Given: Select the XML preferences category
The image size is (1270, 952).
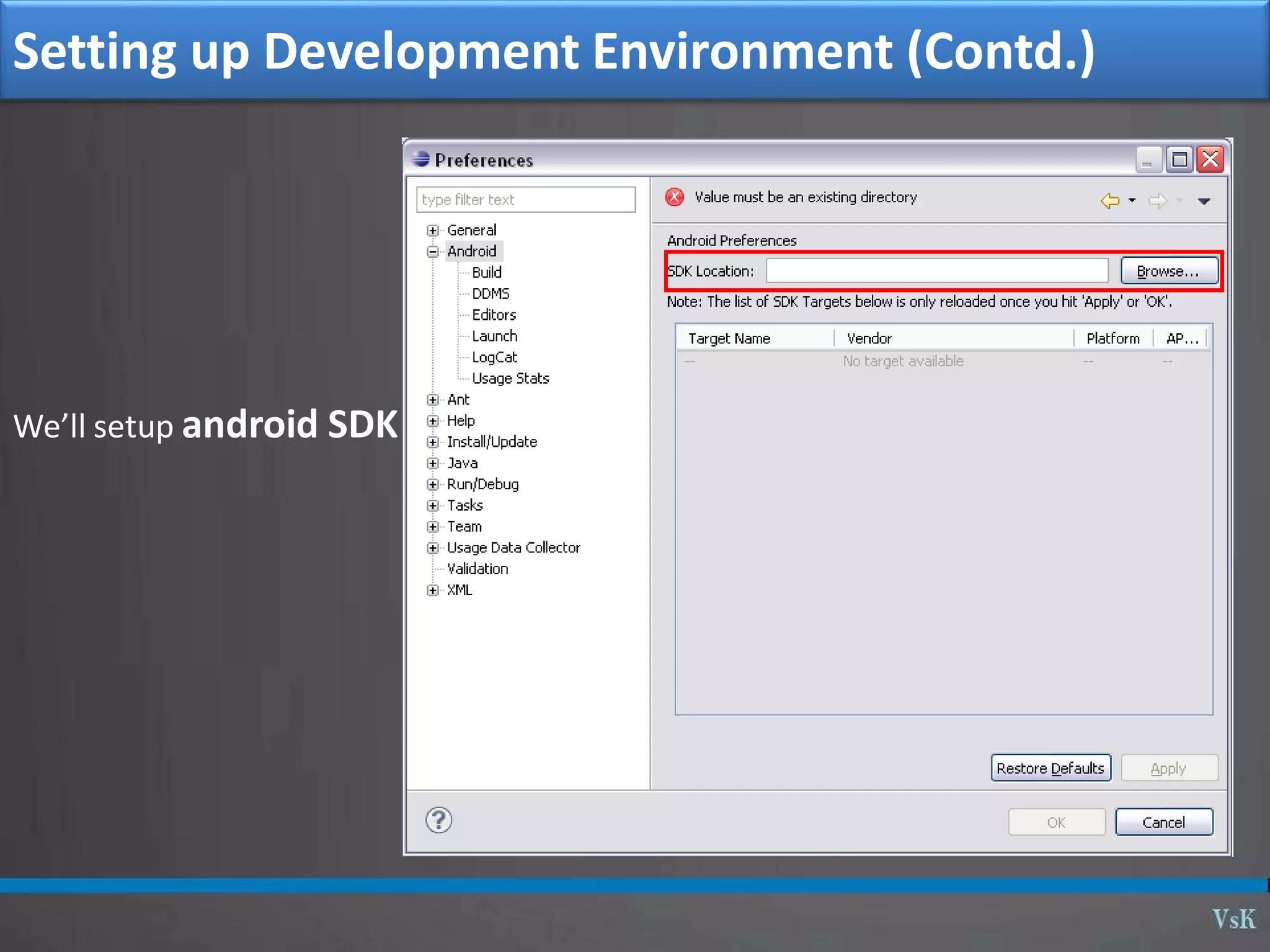Looking at the screenshot, I should tap(460, 589).
